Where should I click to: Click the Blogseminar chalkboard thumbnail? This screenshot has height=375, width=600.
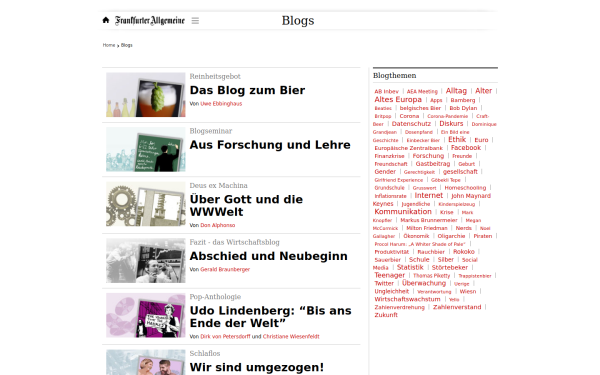[146, 150]
